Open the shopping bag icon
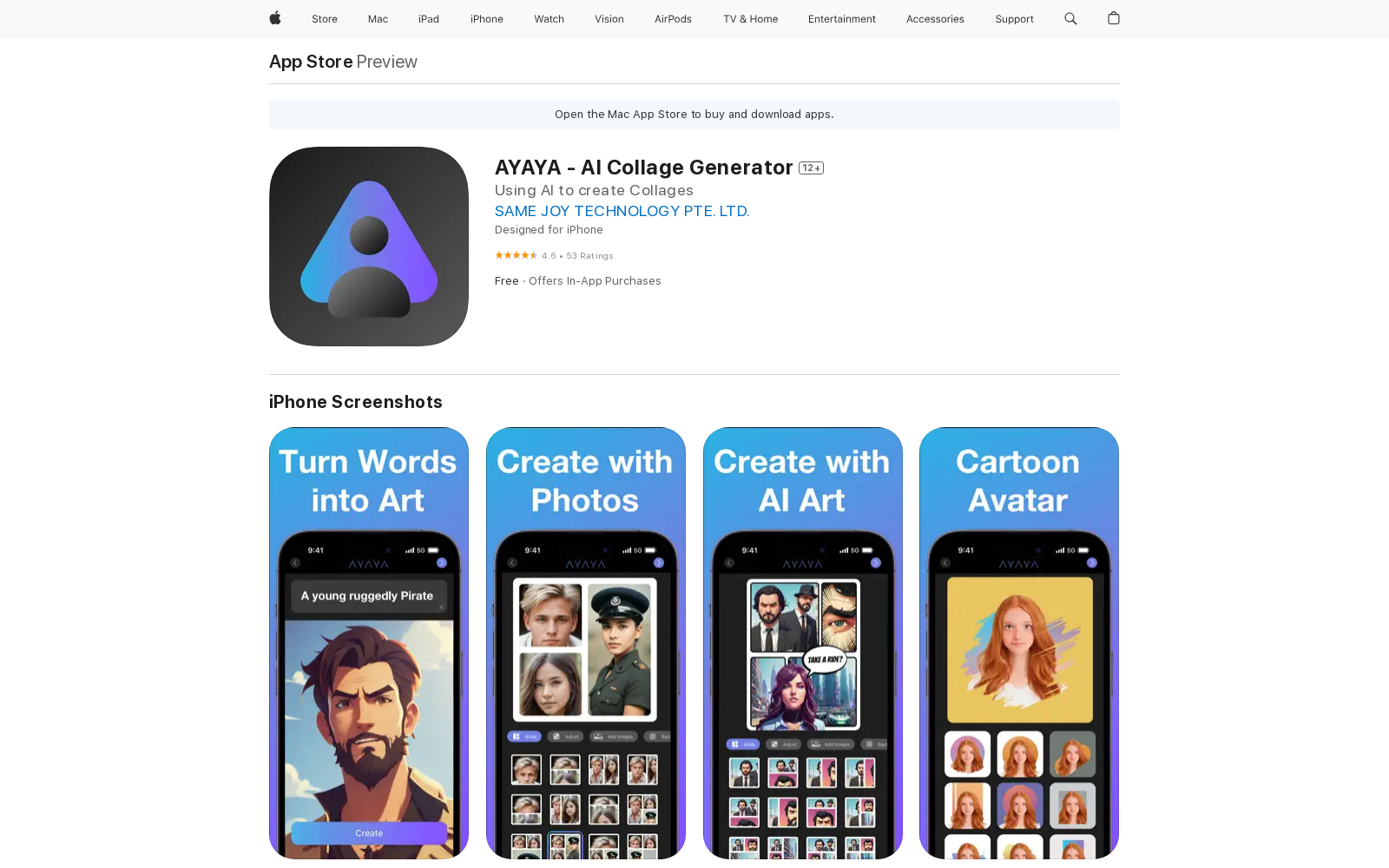Image resolution: width=1389 pixels, height=868 pixels. coord(1114,18)
